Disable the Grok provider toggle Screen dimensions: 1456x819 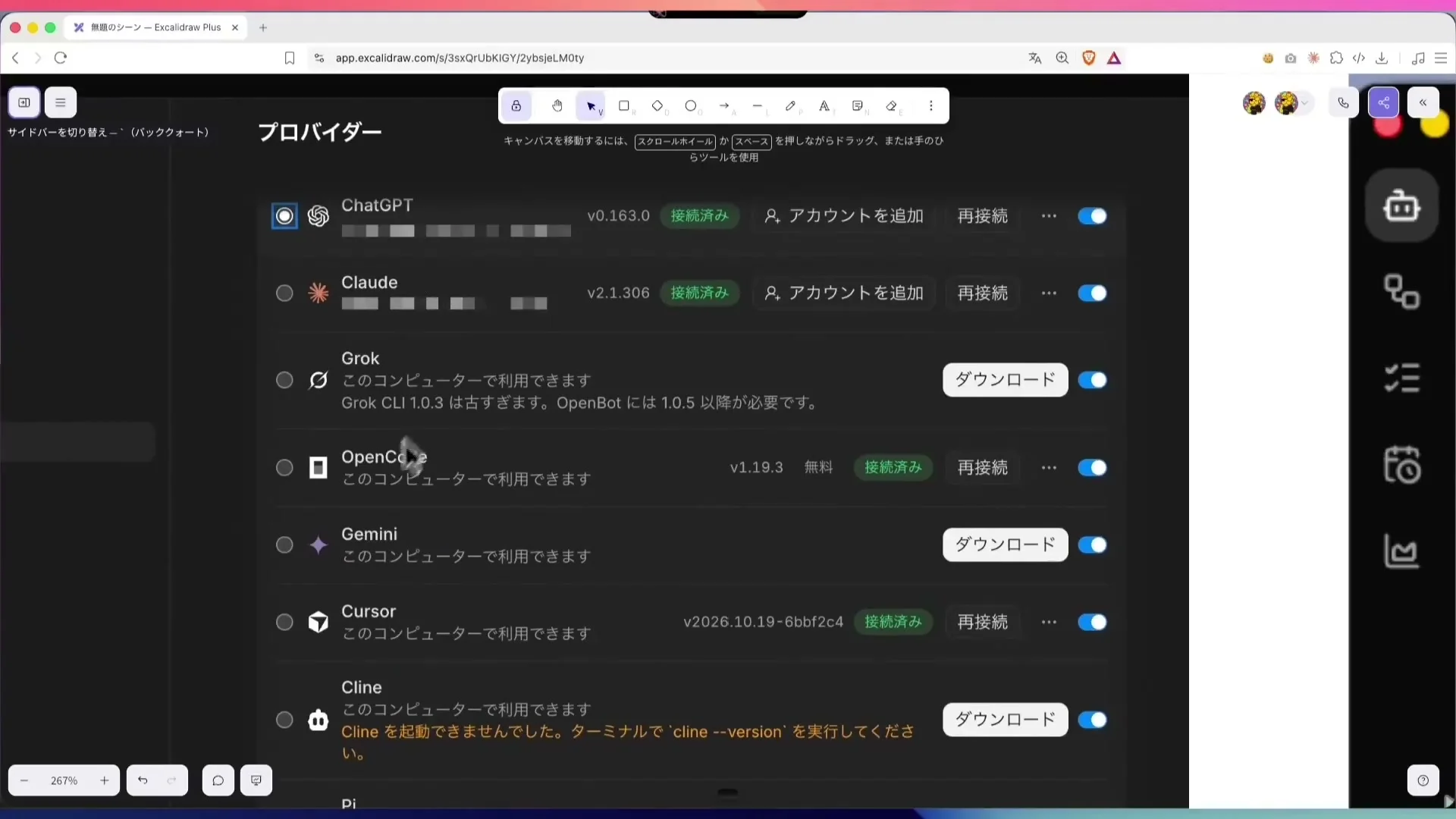tap(1092, 380)
